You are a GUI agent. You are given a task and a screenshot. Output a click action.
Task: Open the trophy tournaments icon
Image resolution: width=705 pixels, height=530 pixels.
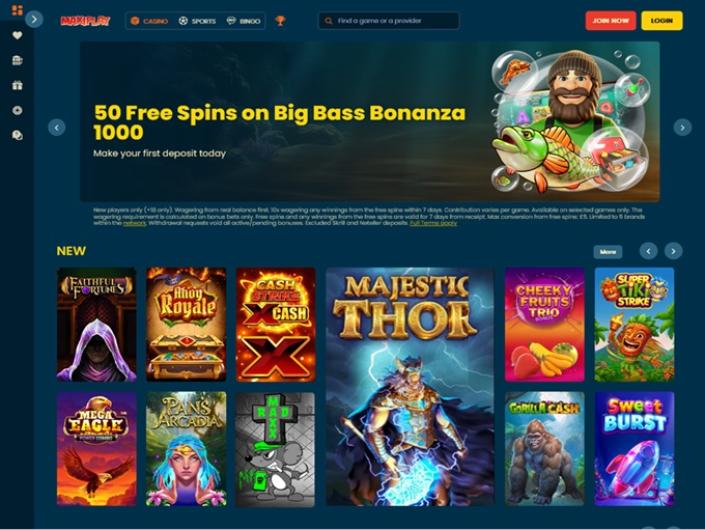click(x=280, y=21)
